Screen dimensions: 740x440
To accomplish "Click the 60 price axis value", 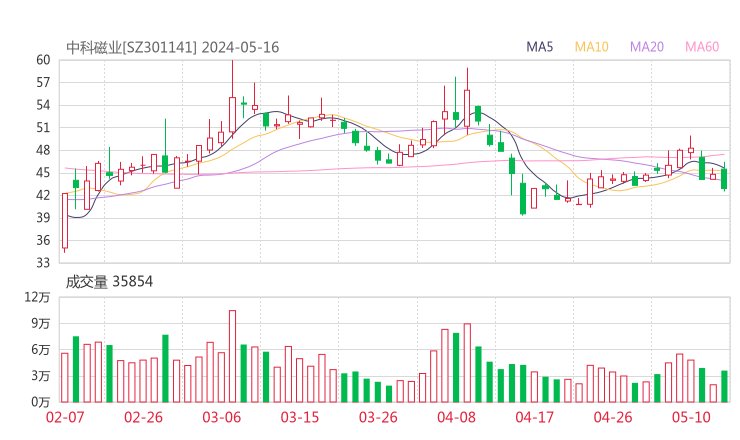I will click(43, 60).
